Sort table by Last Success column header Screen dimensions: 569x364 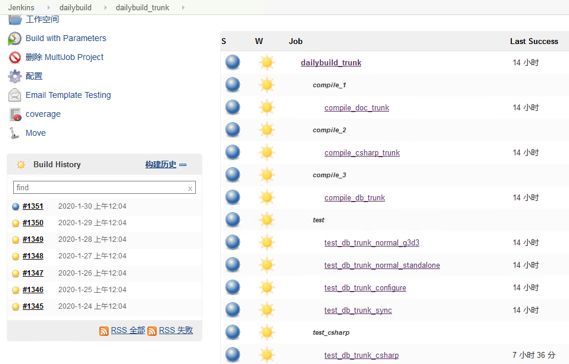pos(534,41)
